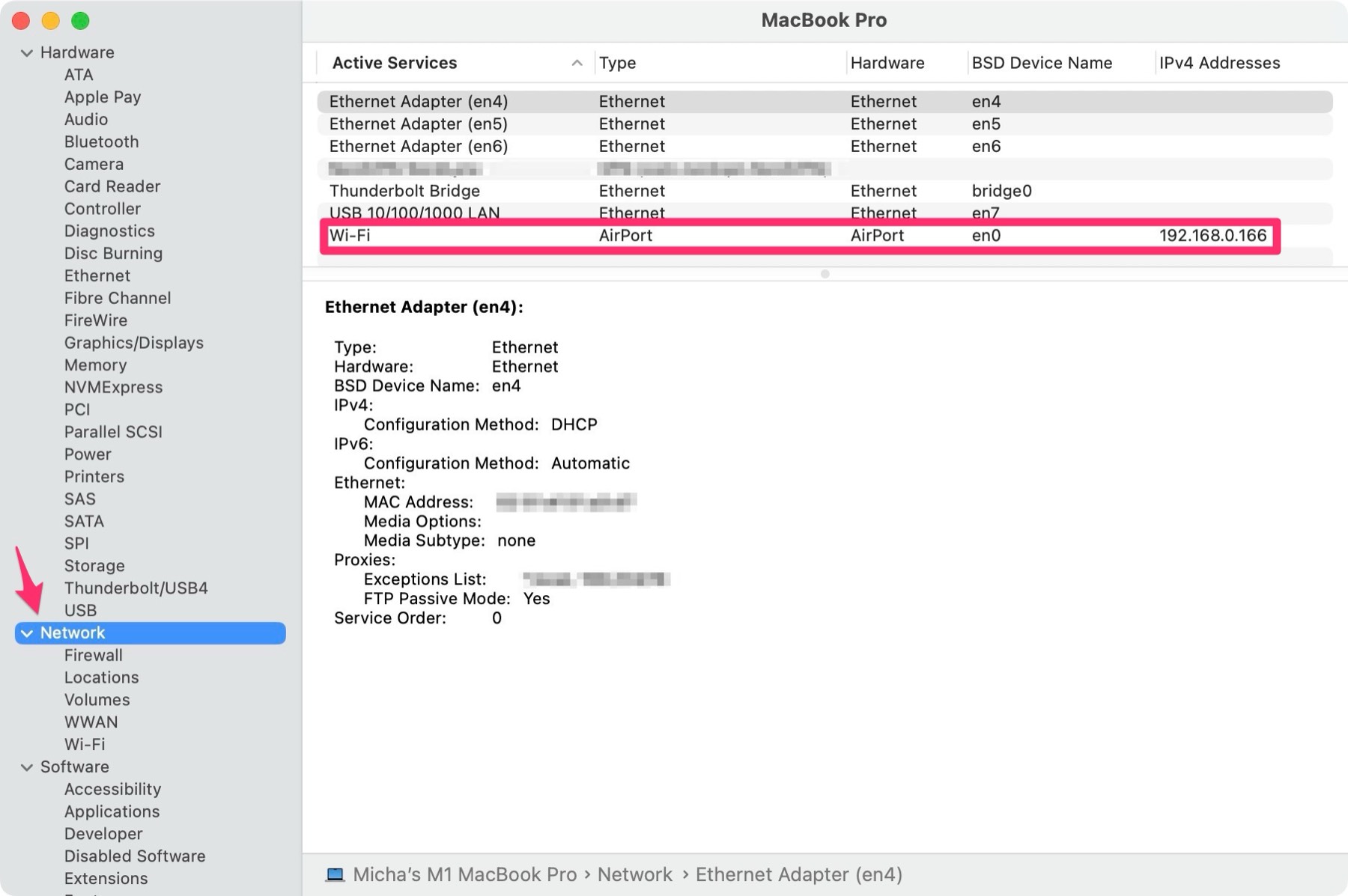Image resolution: width=1348 pixels, height=896 pixels.
Task: Sort by the Hardware column header
Action: pyautogui.click(x=887, y=63)
